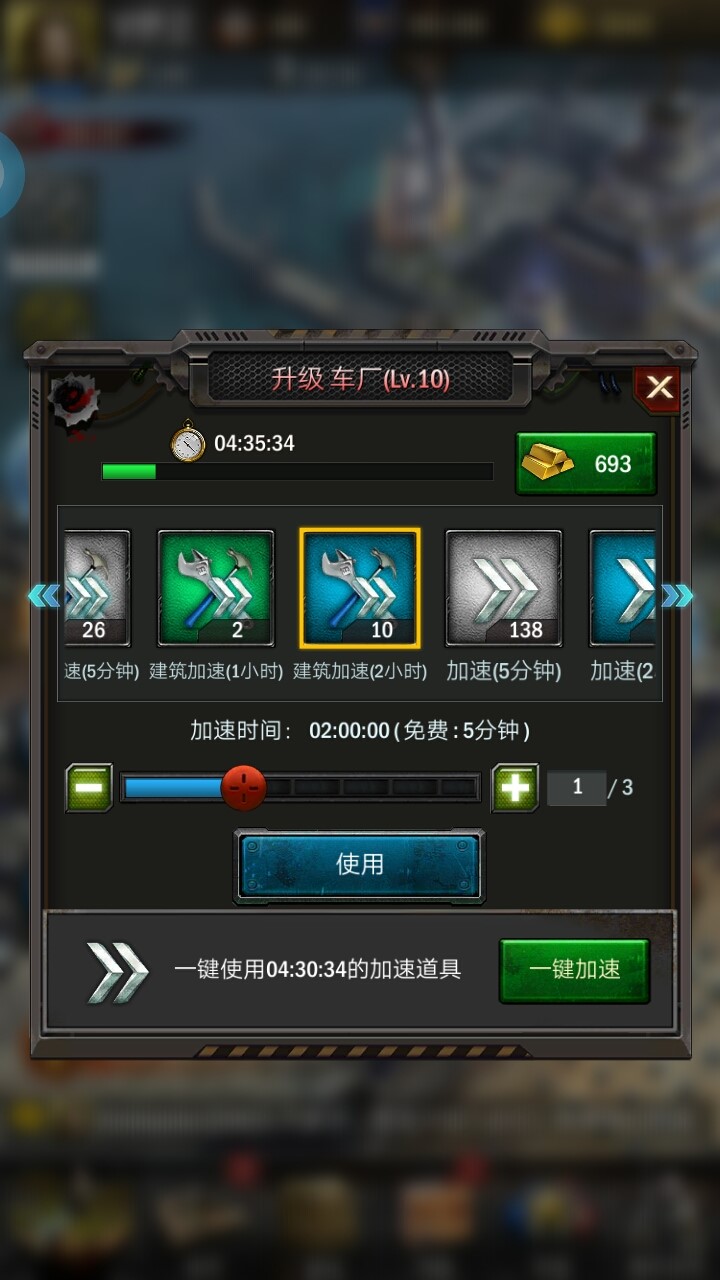Click the 升级 车厂(Lv.10) title header

360,379
